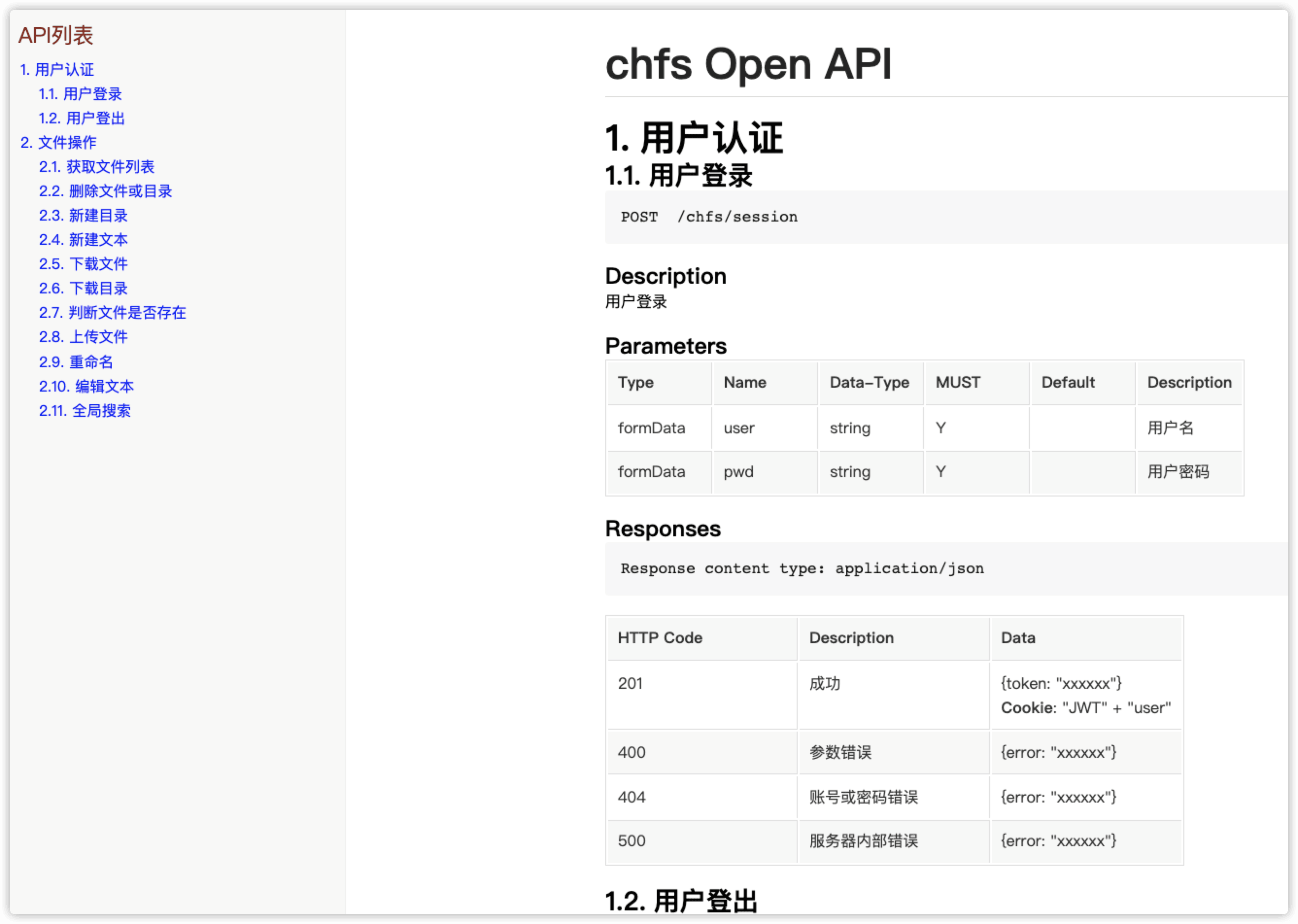
Task: Click the main 1. 用户认证 heading
Action: point(694,138)
